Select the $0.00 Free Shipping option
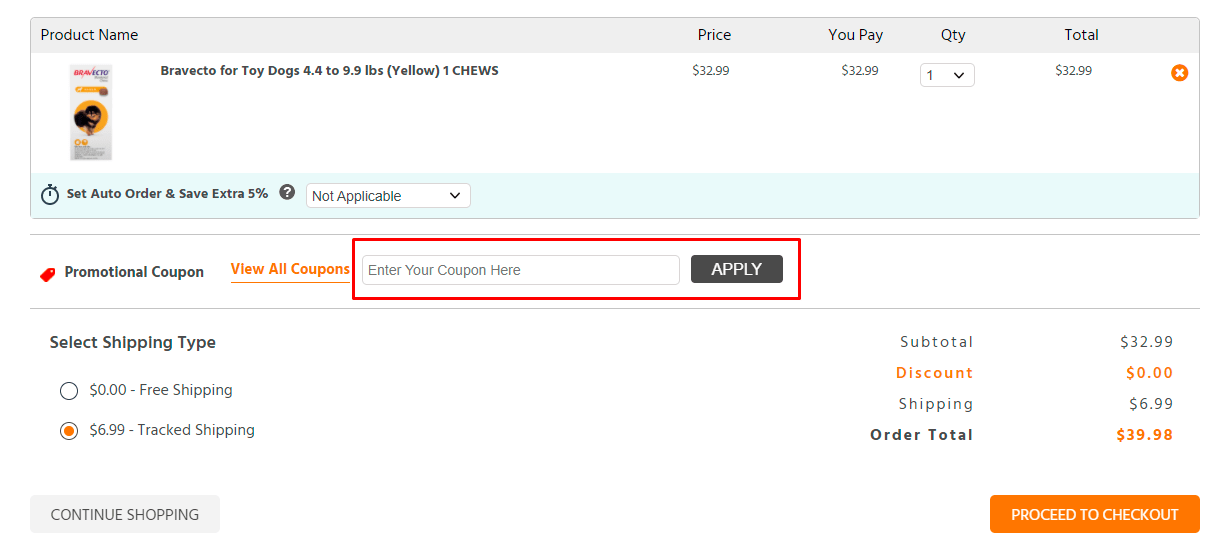 [x=69, y=391]
